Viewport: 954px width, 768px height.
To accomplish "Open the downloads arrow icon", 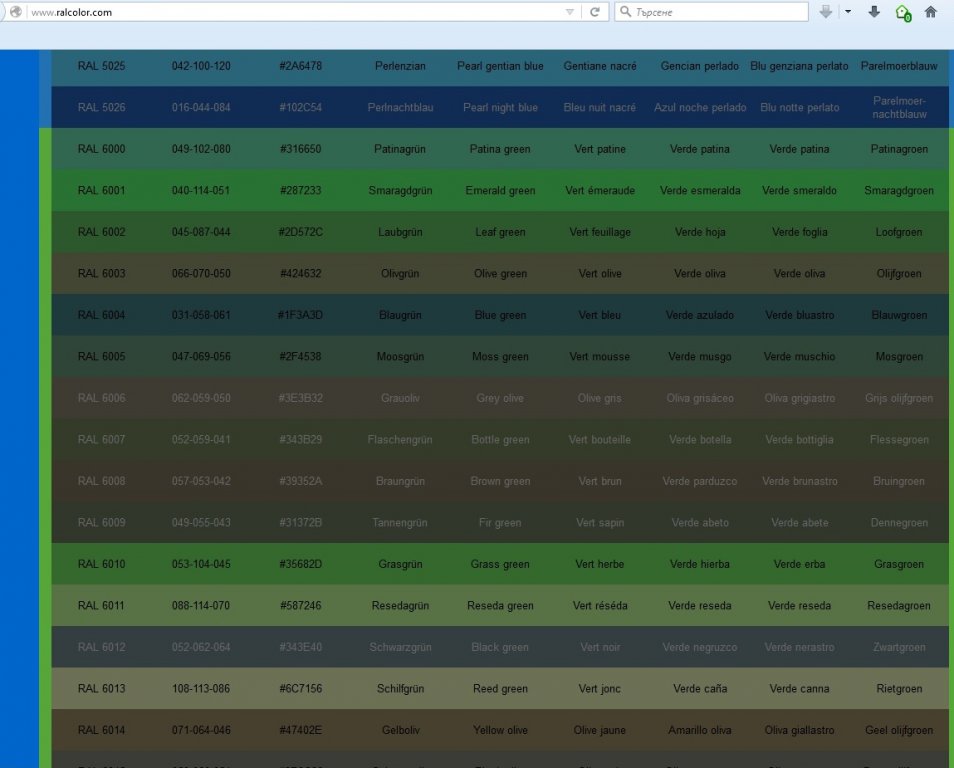I will pos(874,12).
